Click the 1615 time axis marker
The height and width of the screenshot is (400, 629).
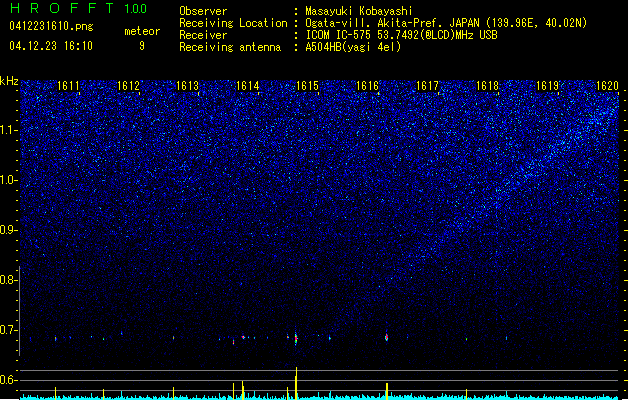[x=307, y=86]
